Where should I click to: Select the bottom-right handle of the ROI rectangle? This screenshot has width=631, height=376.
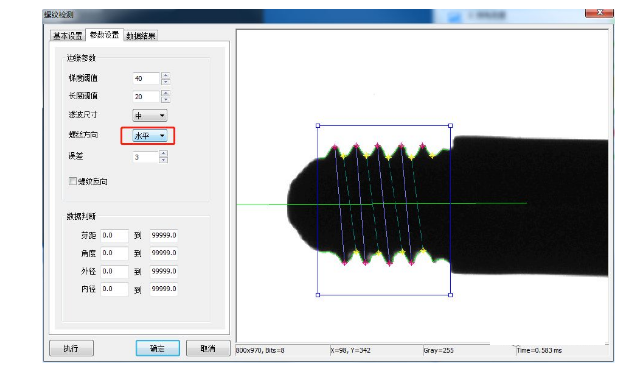tap(450, 295)
